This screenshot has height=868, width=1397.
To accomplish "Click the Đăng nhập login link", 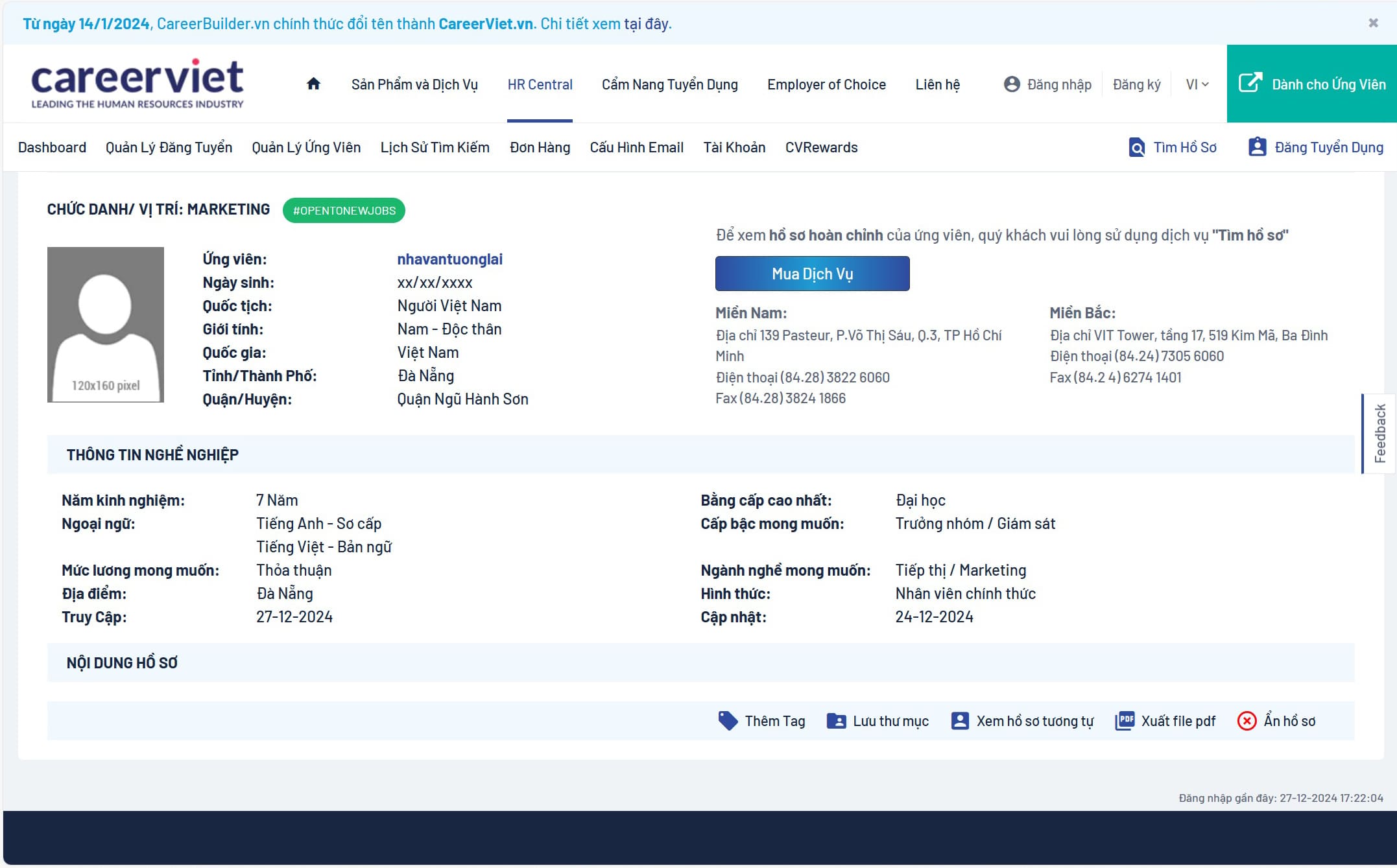I will tap(1059, 84).
